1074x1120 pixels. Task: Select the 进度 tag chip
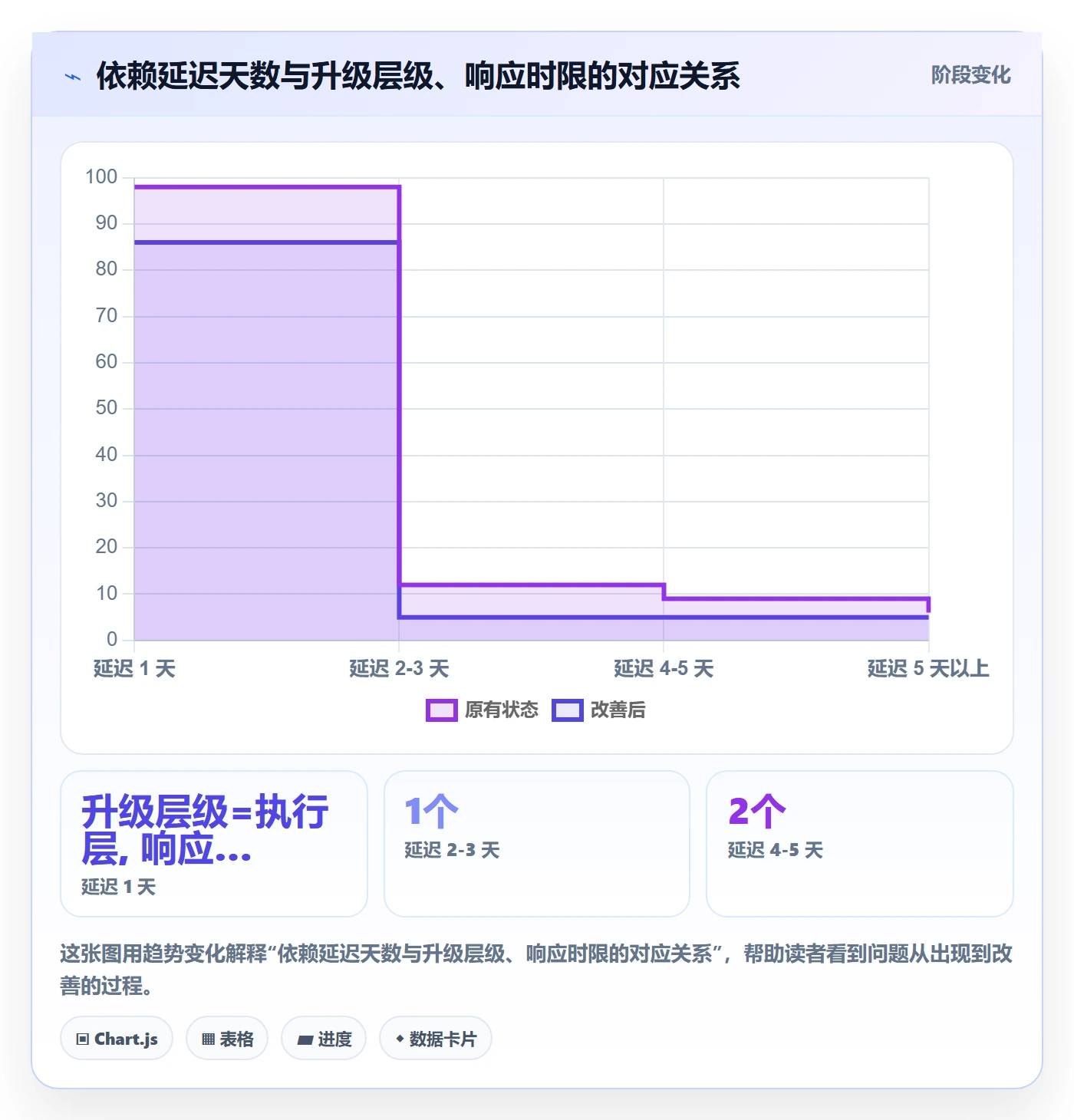click(324, 1039)
